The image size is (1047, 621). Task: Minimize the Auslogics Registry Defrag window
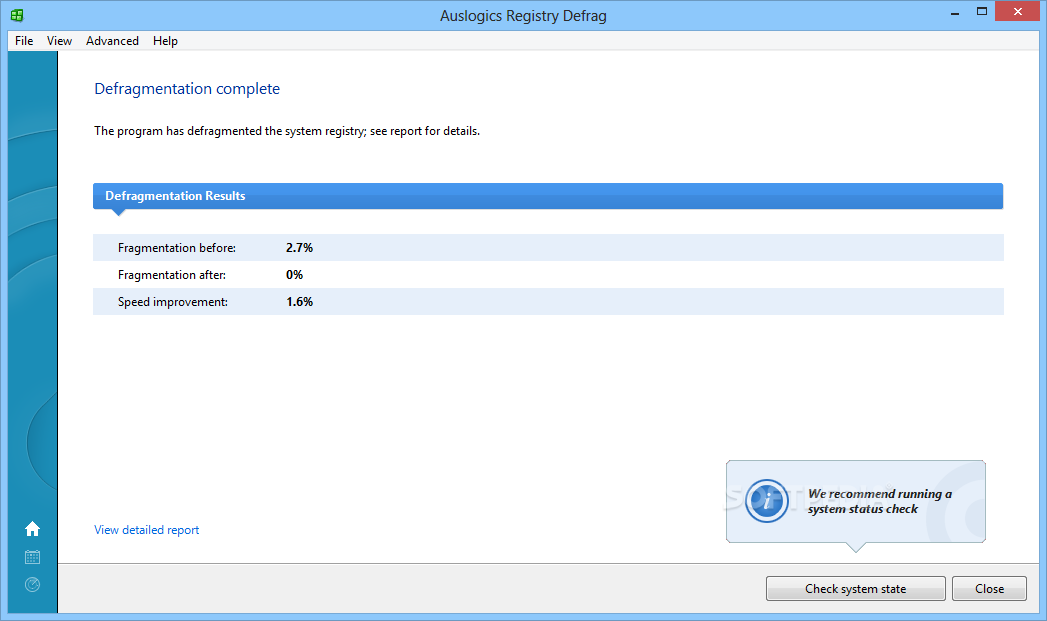coord(955,12)
